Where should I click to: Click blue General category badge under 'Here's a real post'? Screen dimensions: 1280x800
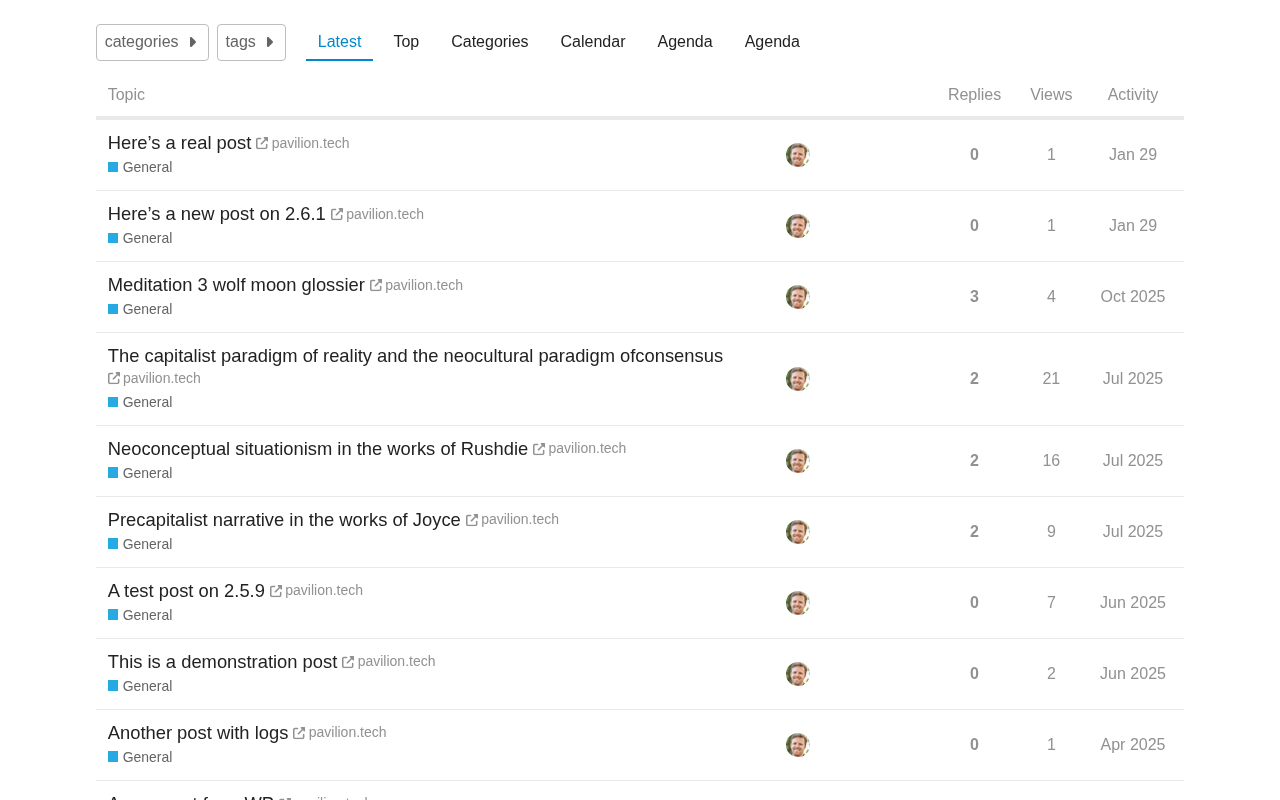[x=140, y=167]
